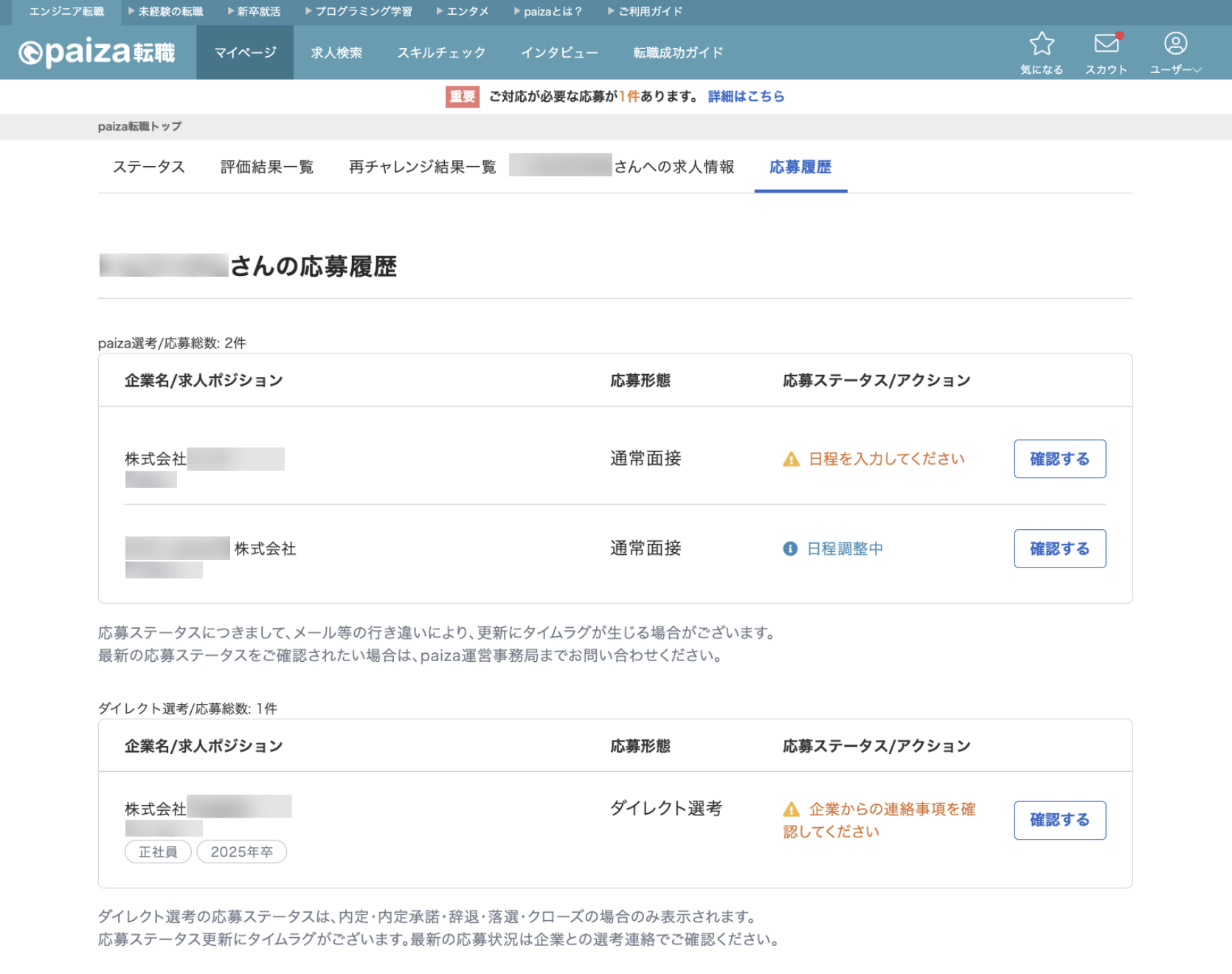Switch to the ステータス tab
This screenshot has height=974, width=1232.
tap(148, 167)
